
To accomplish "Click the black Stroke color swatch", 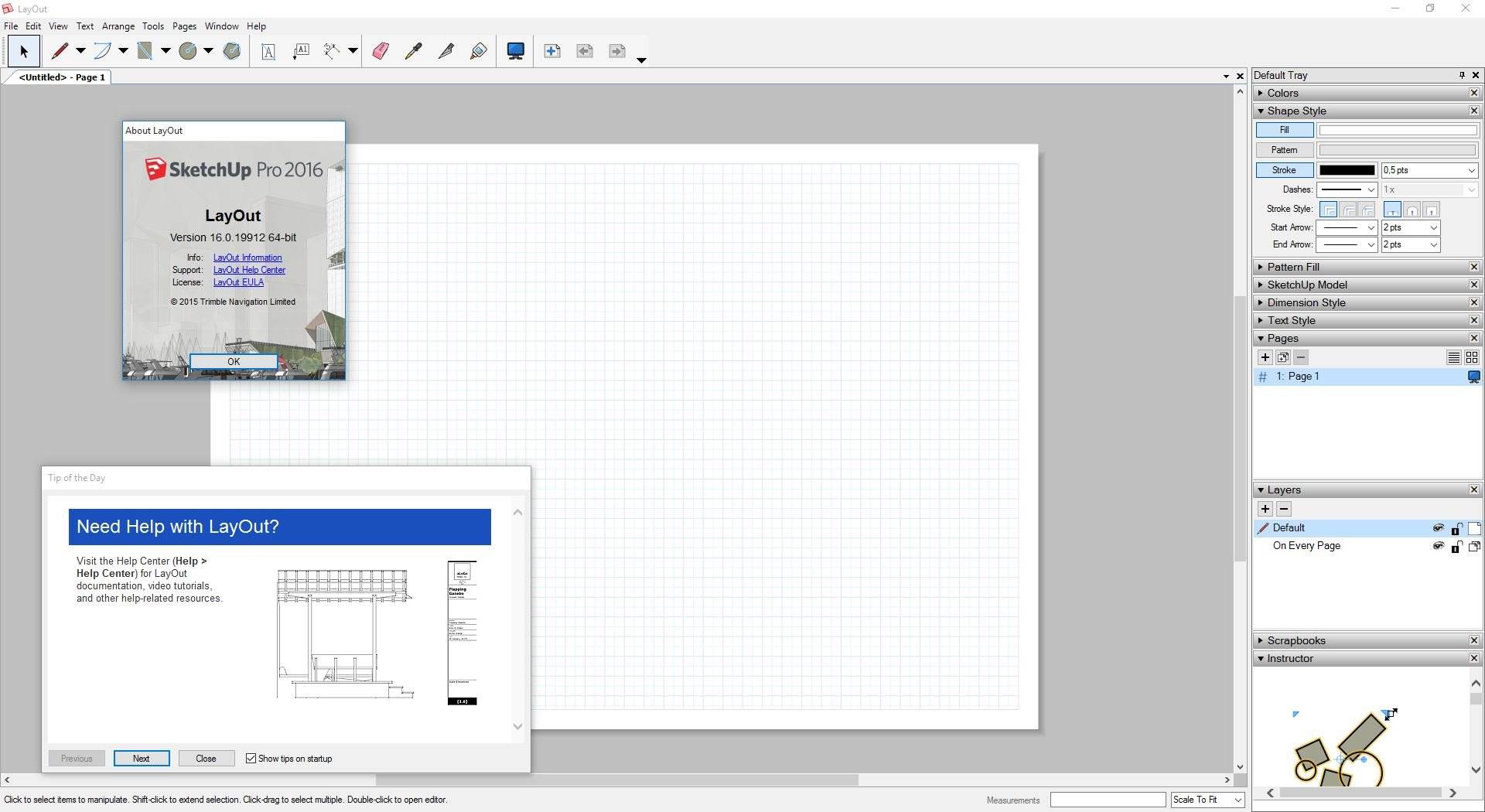I will point(1347,170).
